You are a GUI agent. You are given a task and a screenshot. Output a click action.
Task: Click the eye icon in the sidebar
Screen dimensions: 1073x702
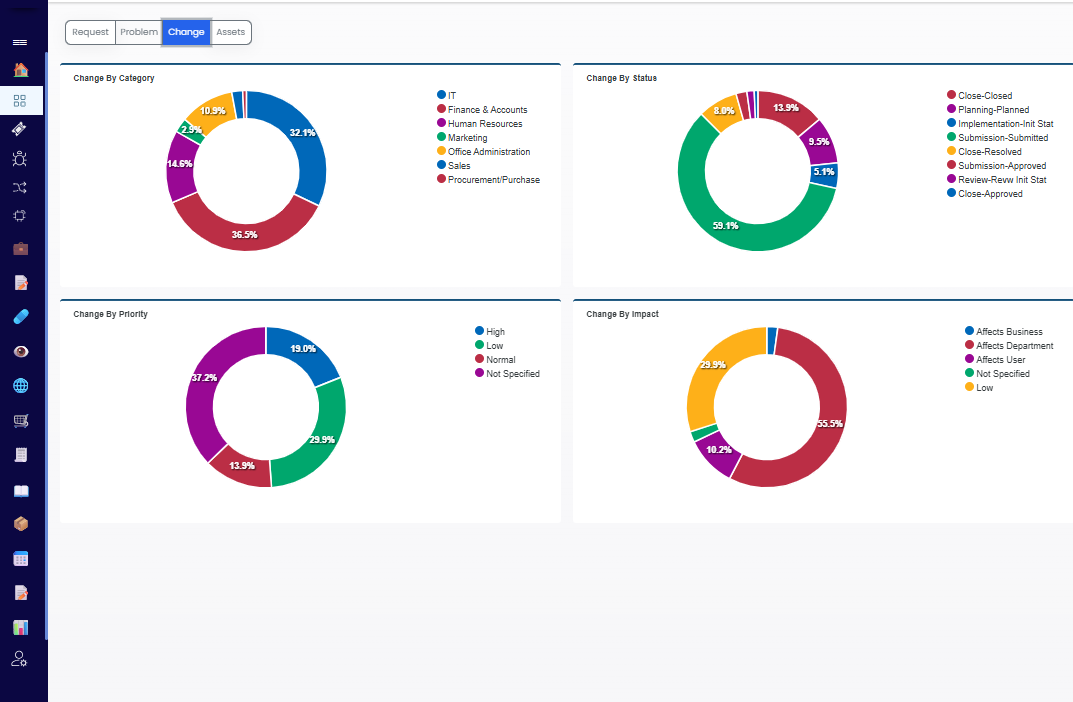(21, 352)
